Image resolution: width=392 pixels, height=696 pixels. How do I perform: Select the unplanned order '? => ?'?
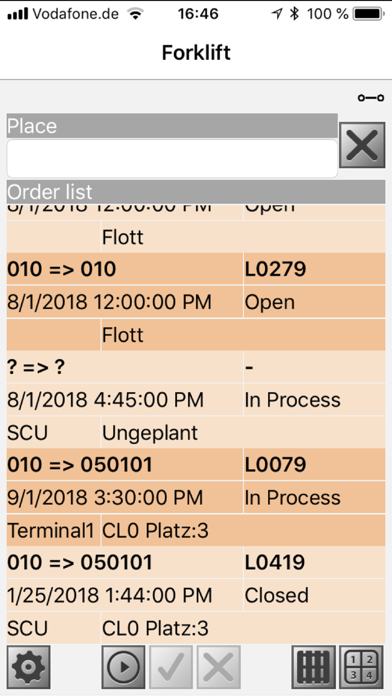pyautogui.click(x=196, y=367)
